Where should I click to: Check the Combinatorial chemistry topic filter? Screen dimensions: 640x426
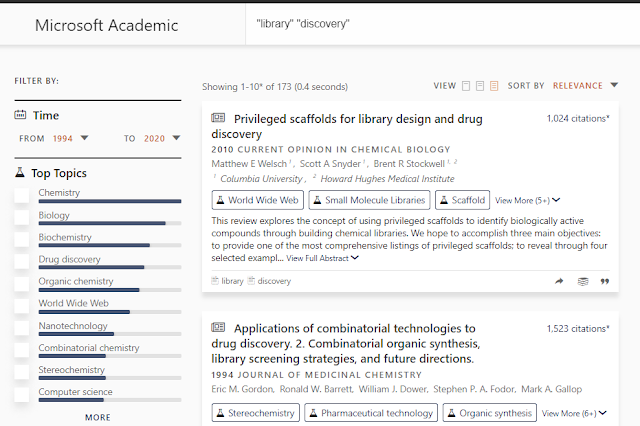22,350
